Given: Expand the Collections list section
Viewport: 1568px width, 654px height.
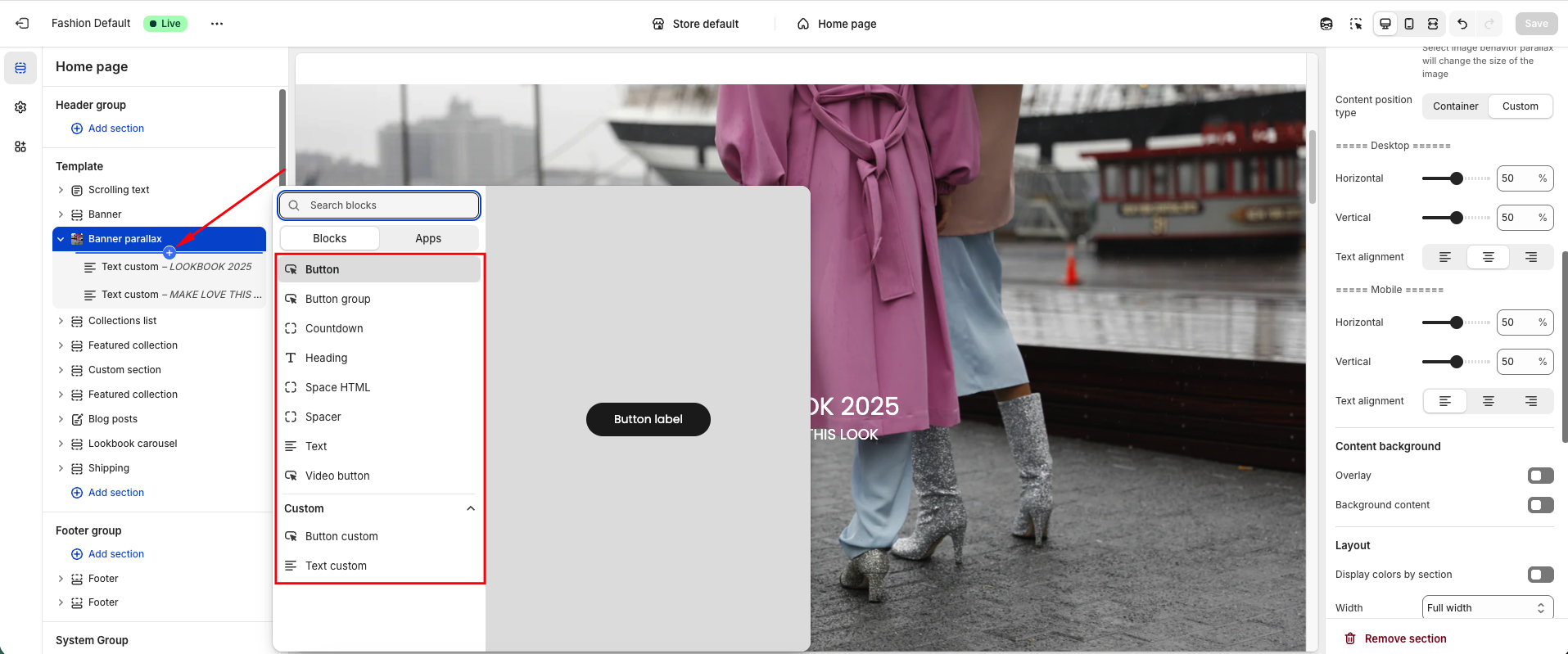Looking at the screenshot, I should click(x=61, y=321).
